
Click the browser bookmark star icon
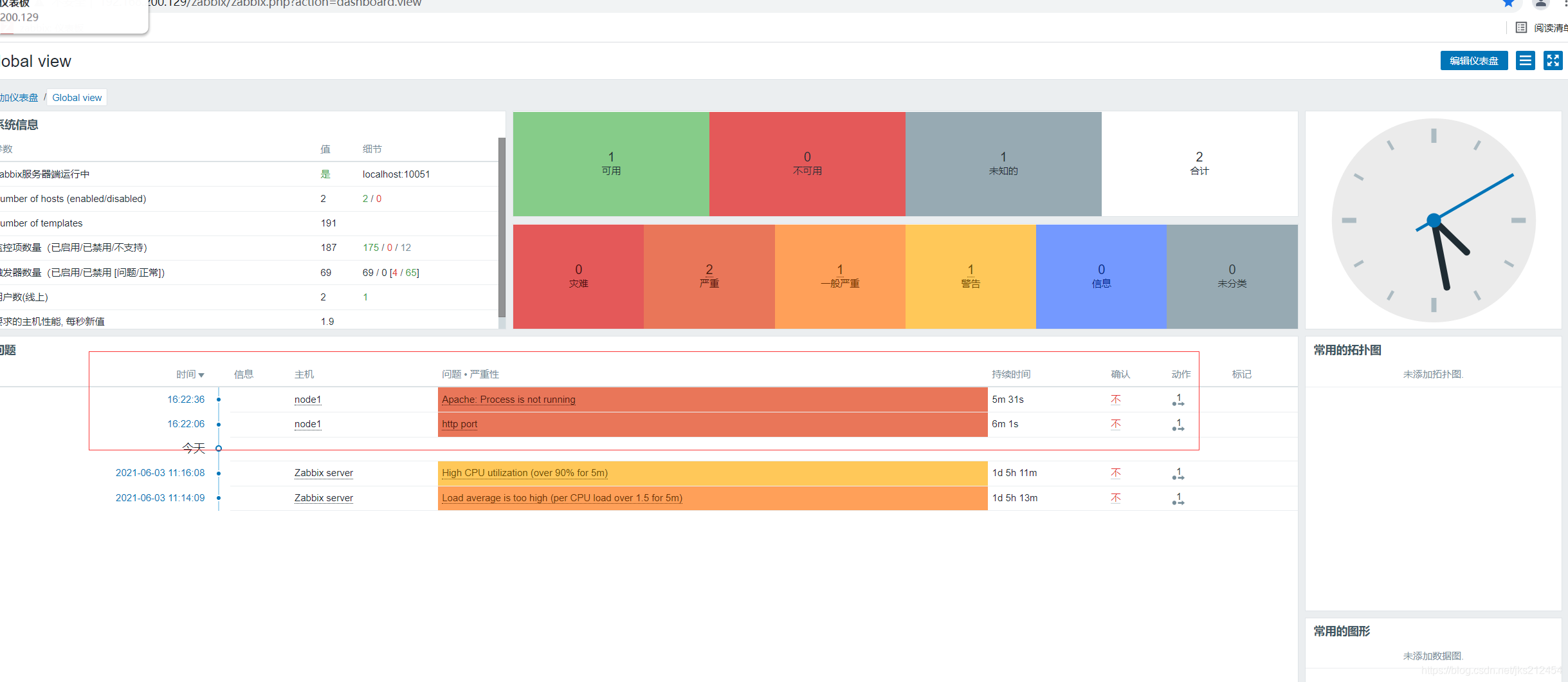pyautogui.click(x=1508, y=3)
